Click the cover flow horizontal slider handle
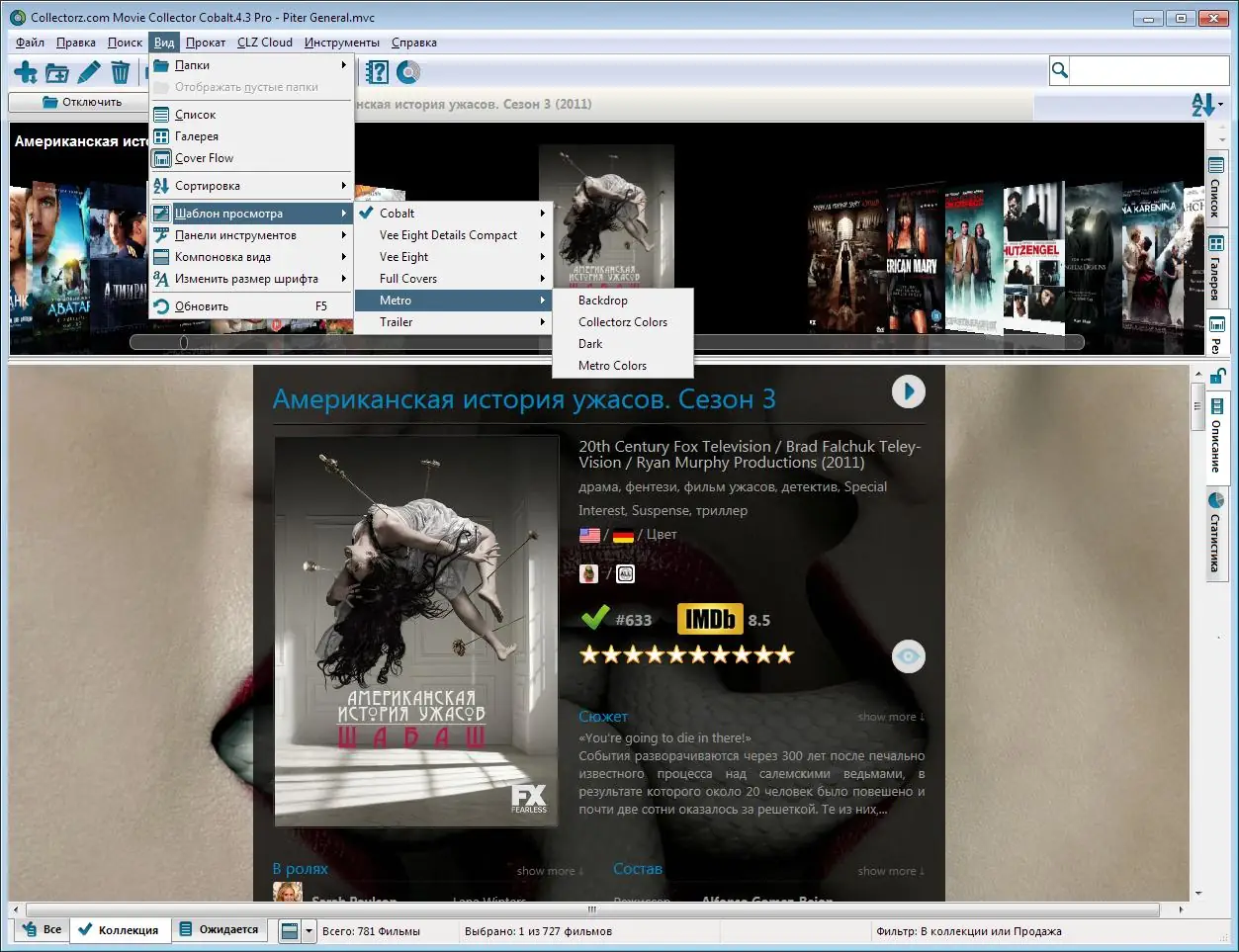Screen dimensions: 1239x952 pyautogui.click(x=183, y=342)
